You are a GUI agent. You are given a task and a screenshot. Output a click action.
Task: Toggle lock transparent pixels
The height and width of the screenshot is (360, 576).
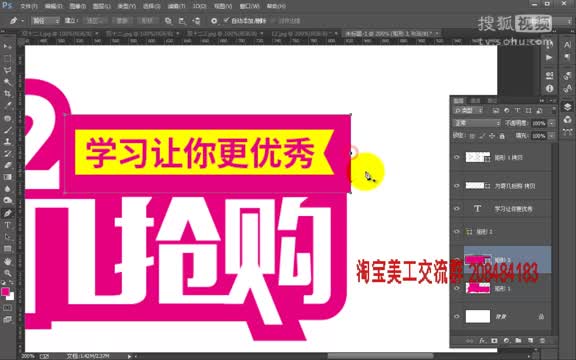coord(472,136)
